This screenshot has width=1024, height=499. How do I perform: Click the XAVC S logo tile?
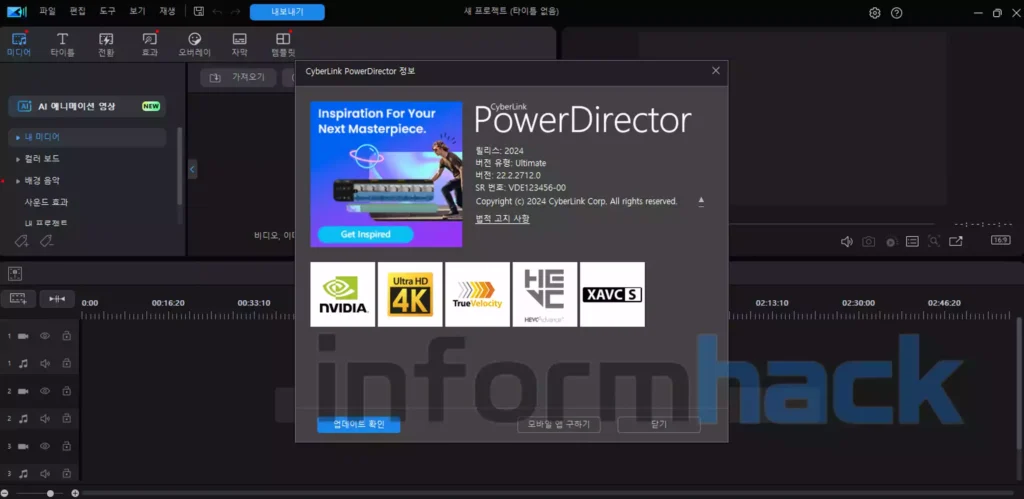612,294
